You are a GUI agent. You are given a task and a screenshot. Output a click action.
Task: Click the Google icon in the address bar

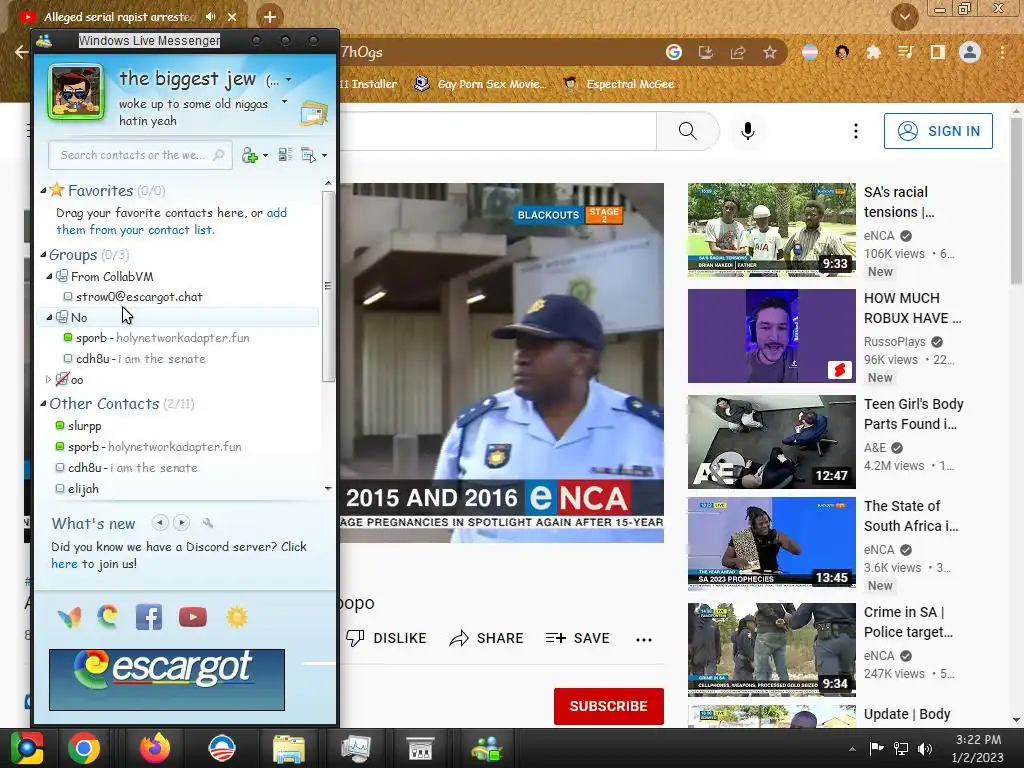(x=674, y=52)
